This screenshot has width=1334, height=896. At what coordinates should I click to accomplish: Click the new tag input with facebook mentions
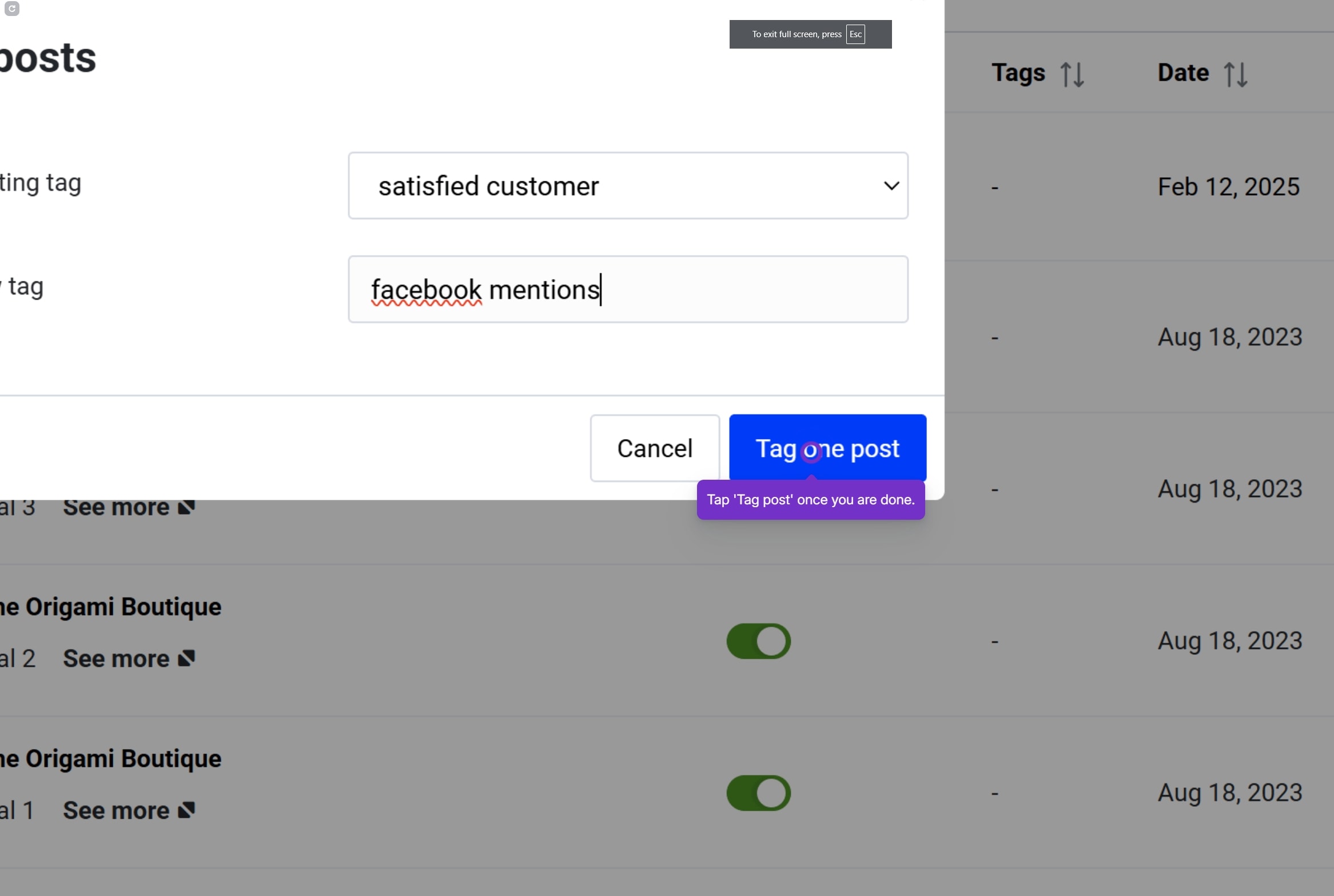tap(628, 289)
